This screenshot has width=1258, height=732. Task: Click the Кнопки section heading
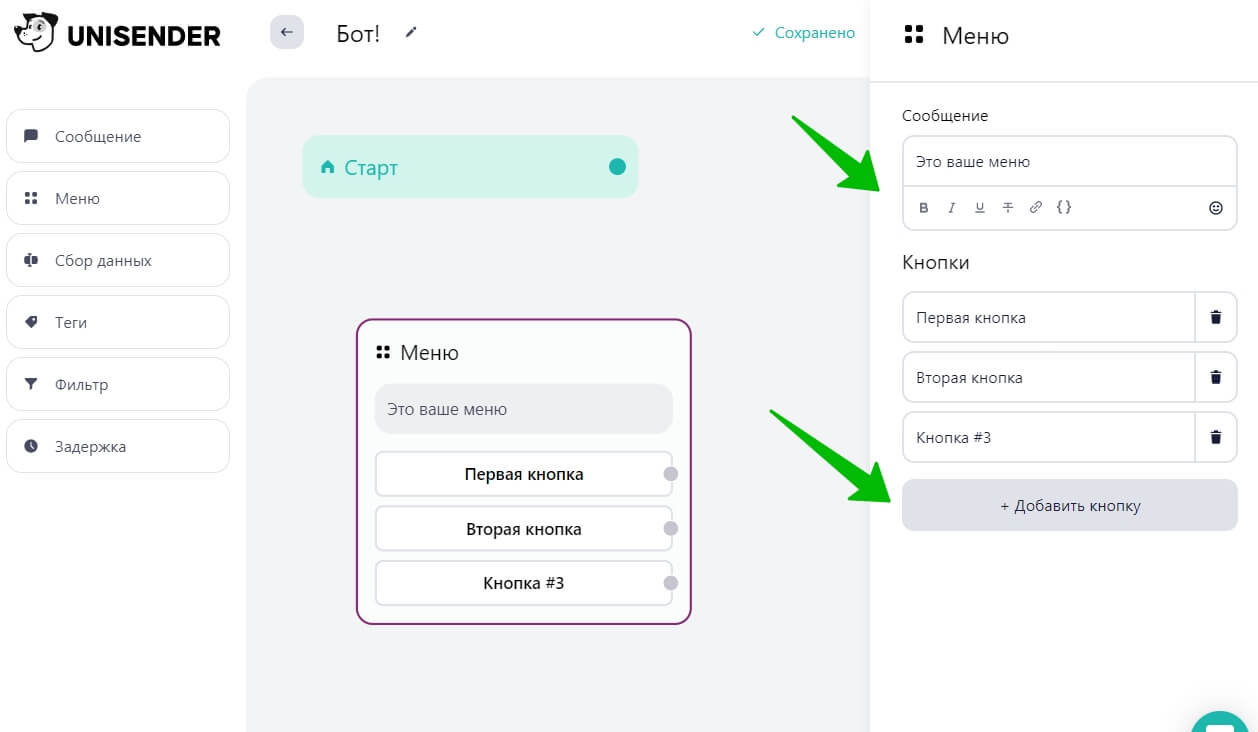[x=936, y=262]
